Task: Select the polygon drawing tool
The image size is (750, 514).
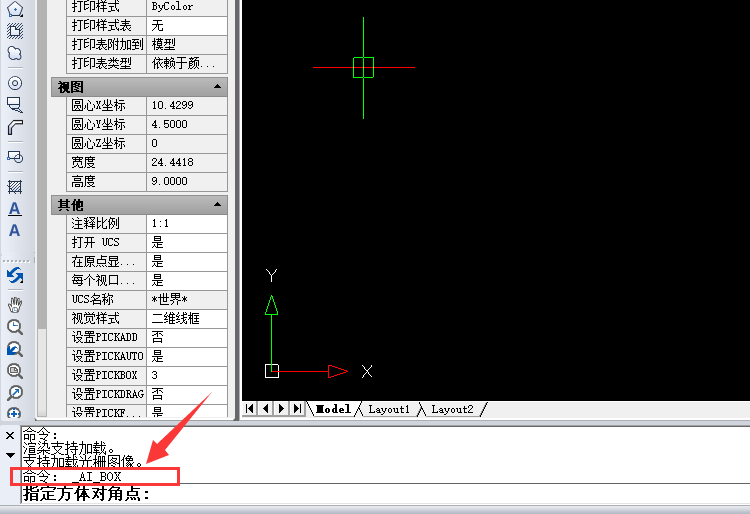Action: [15, 8]
